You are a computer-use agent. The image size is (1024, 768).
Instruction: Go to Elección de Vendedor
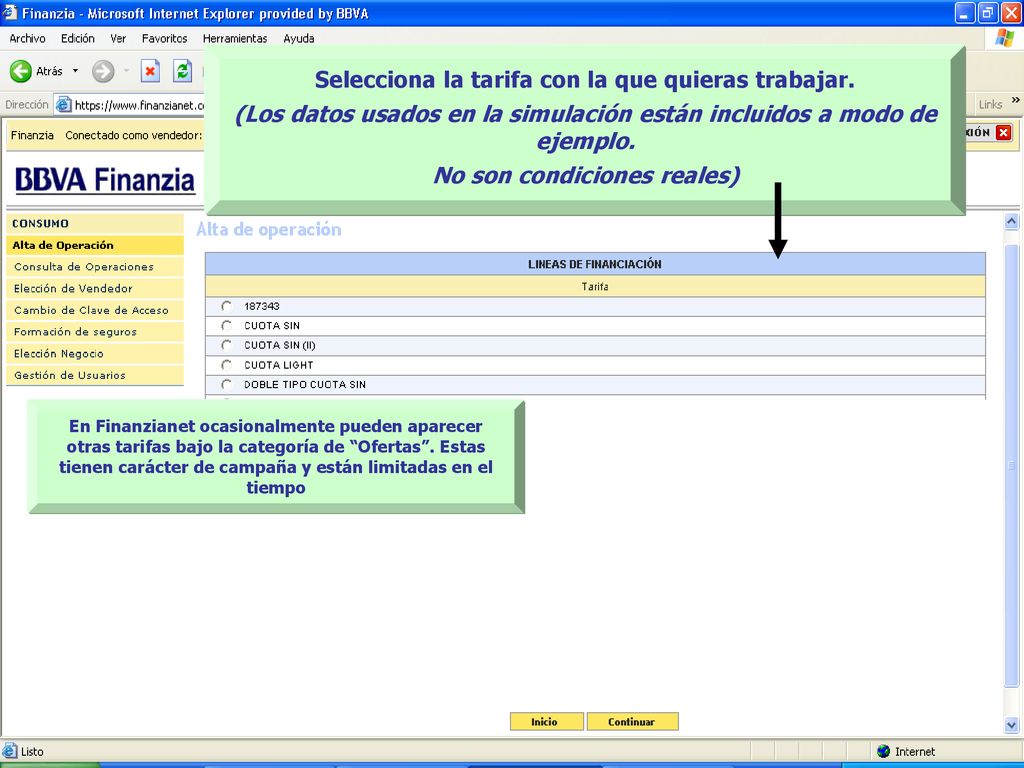pyautogui.click(x=95, y=289)
